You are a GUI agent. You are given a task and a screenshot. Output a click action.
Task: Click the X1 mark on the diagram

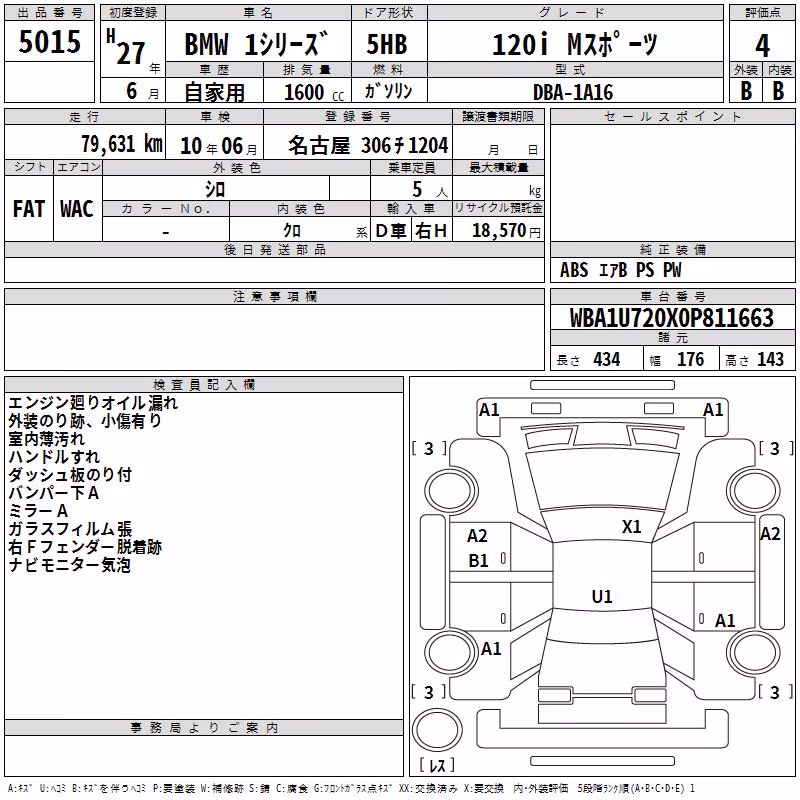631,527
